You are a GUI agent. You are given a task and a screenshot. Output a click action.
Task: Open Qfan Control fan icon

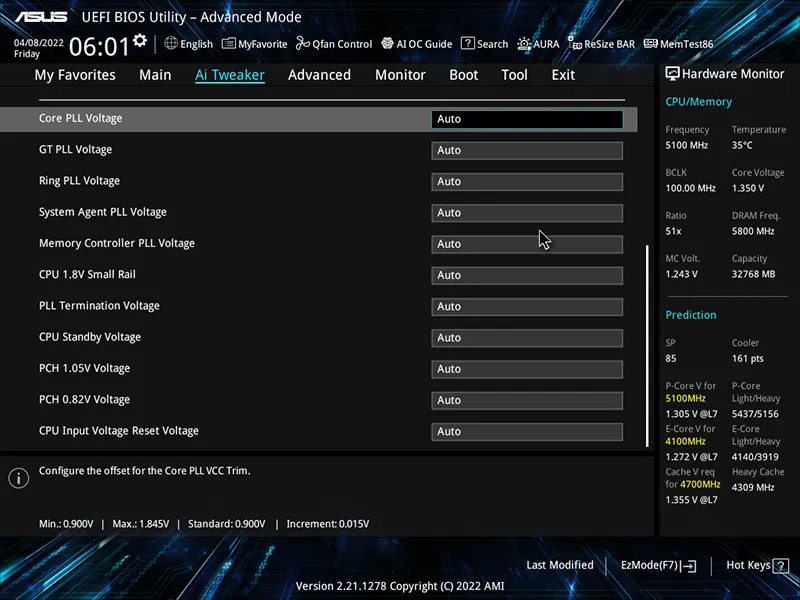303,43
